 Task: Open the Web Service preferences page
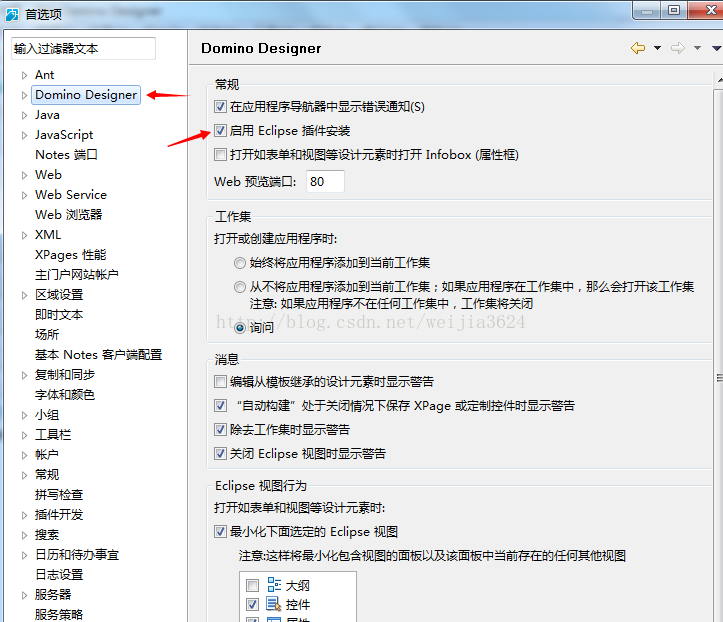tap(71, 195)
